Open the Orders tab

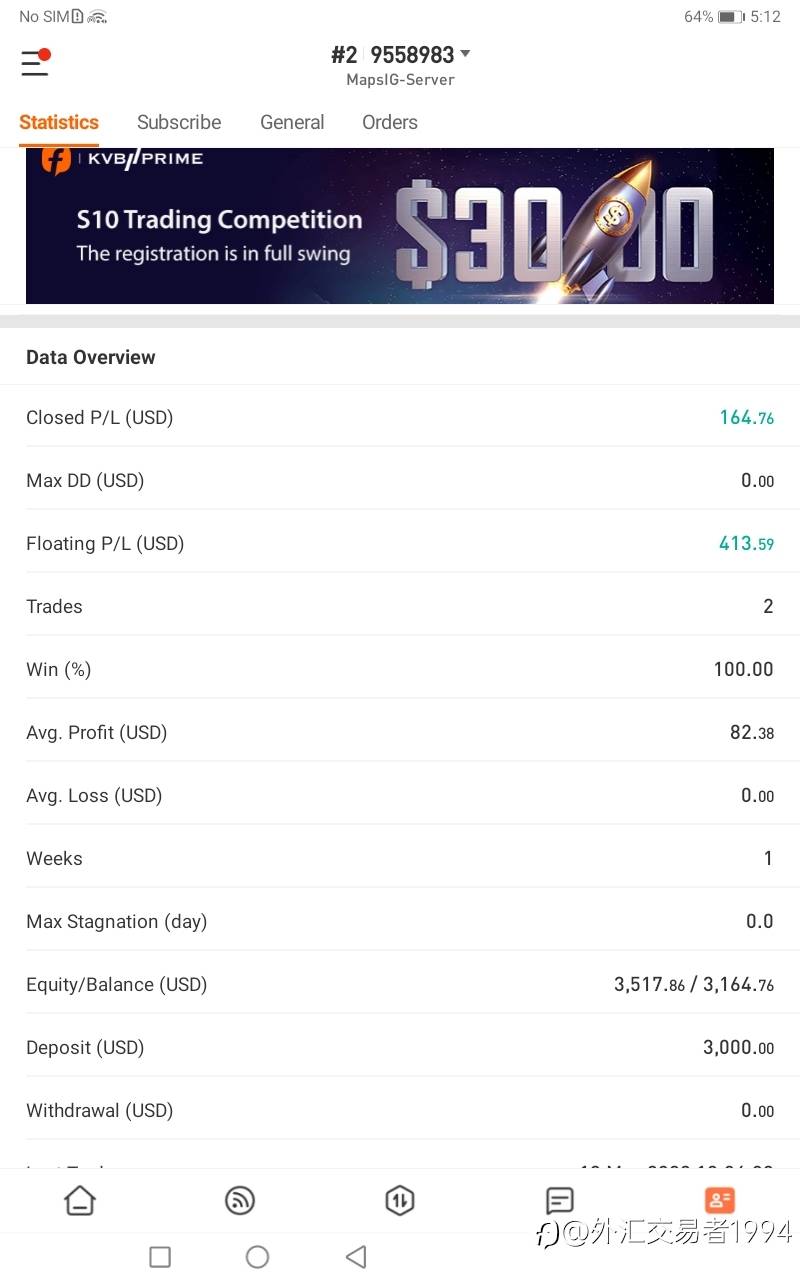click(390, 122)
